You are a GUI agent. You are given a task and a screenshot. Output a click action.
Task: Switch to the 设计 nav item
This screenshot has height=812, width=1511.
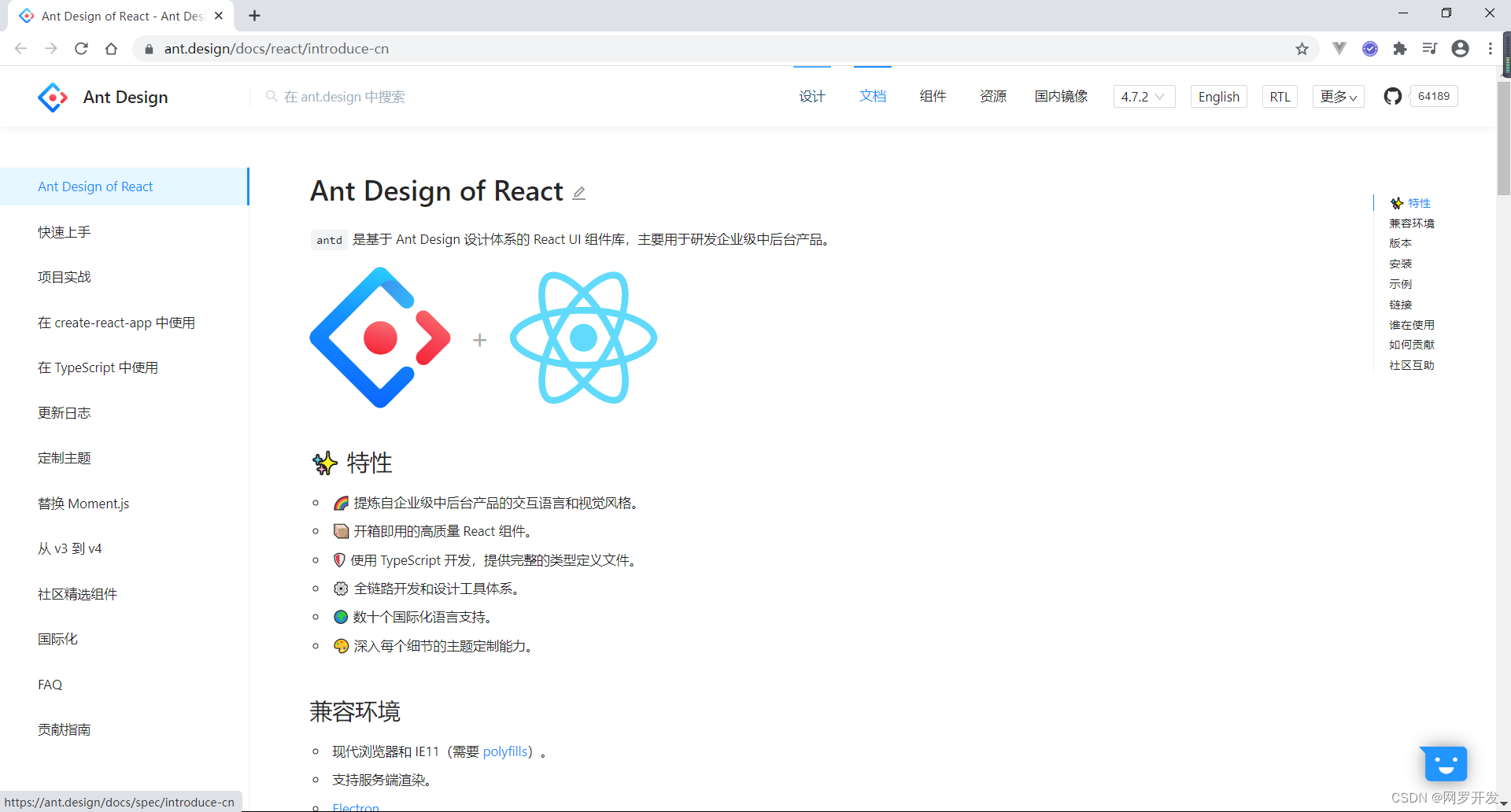click(x=812, y=96)
